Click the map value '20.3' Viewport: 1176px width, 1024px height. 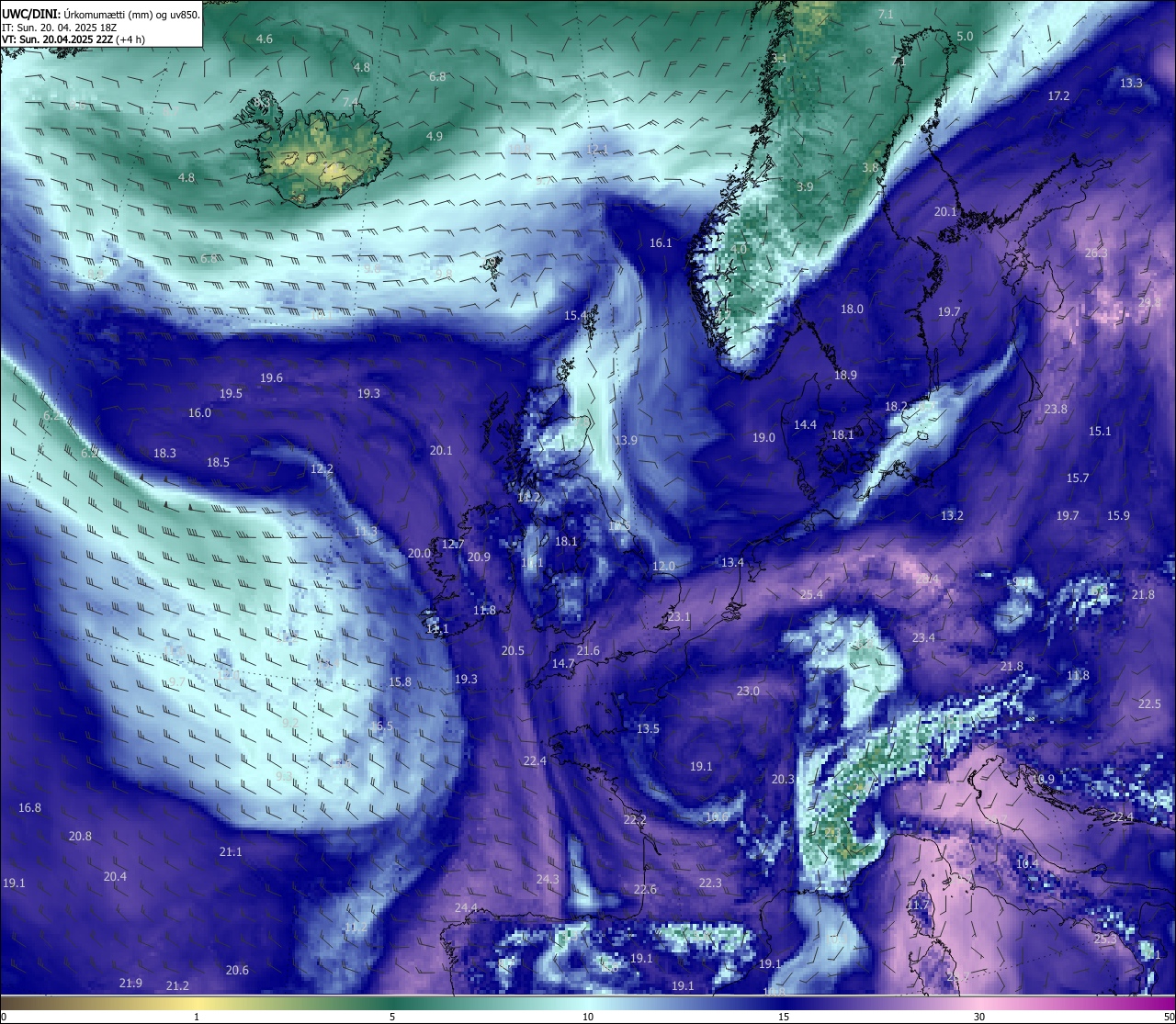[783, 779]
